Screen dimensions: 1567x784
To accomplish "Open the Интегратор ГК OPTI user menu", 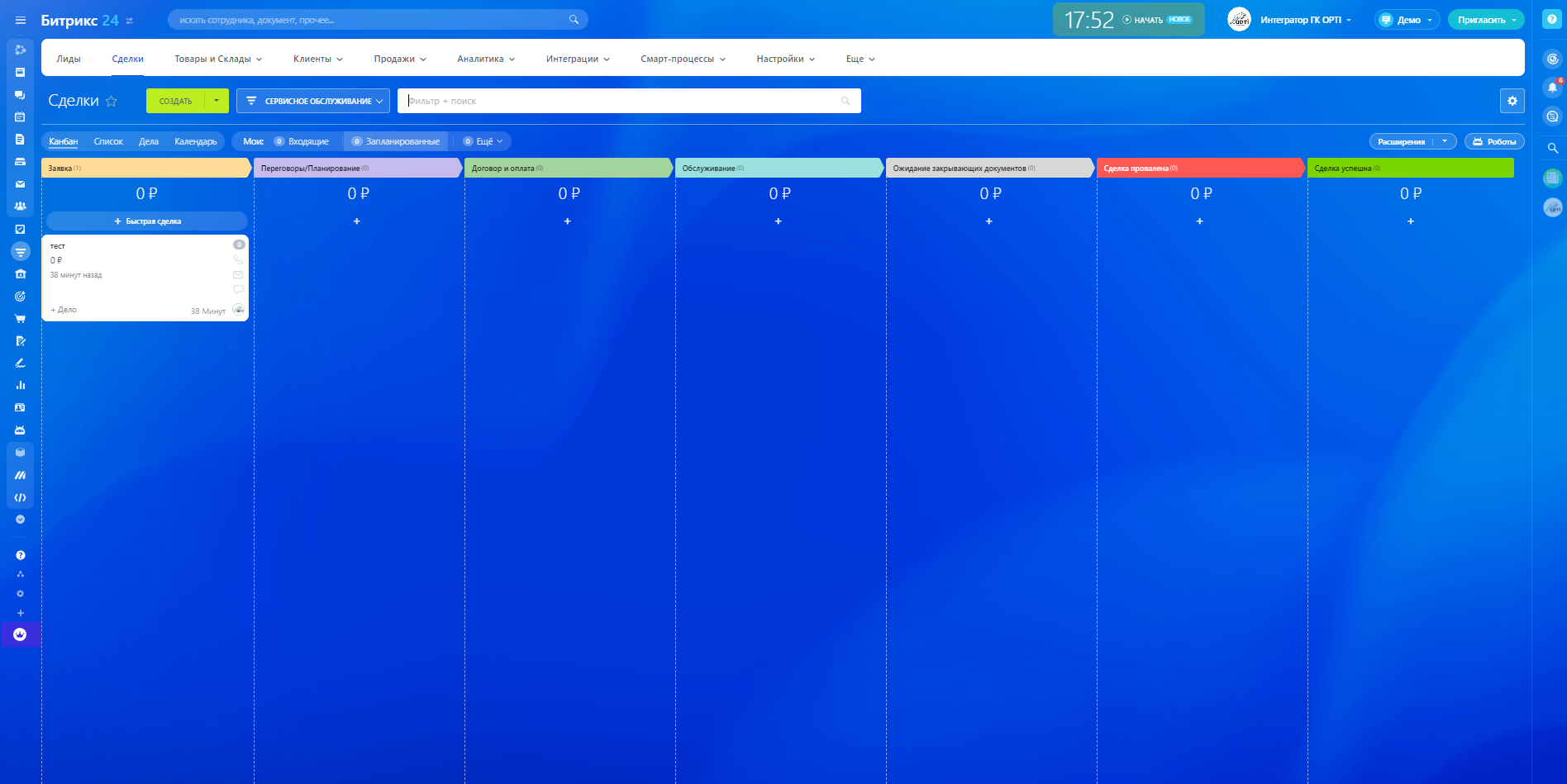I will click(1305, 20).
